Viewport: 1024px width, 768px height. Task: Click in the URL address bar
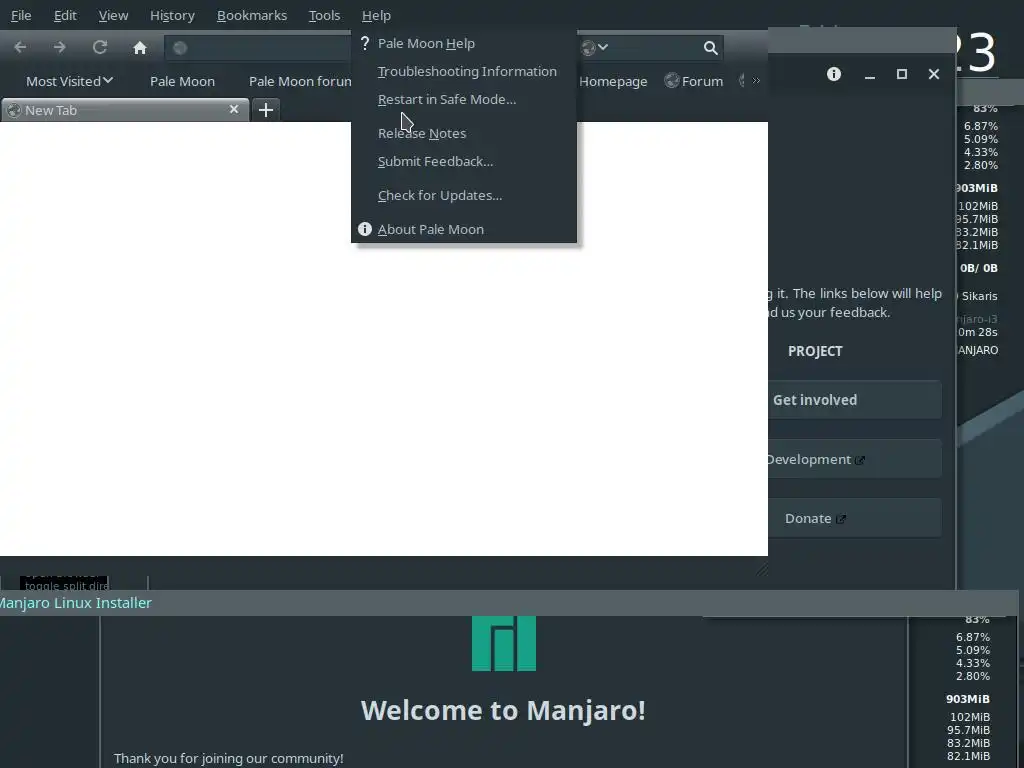tap(258, 48)
